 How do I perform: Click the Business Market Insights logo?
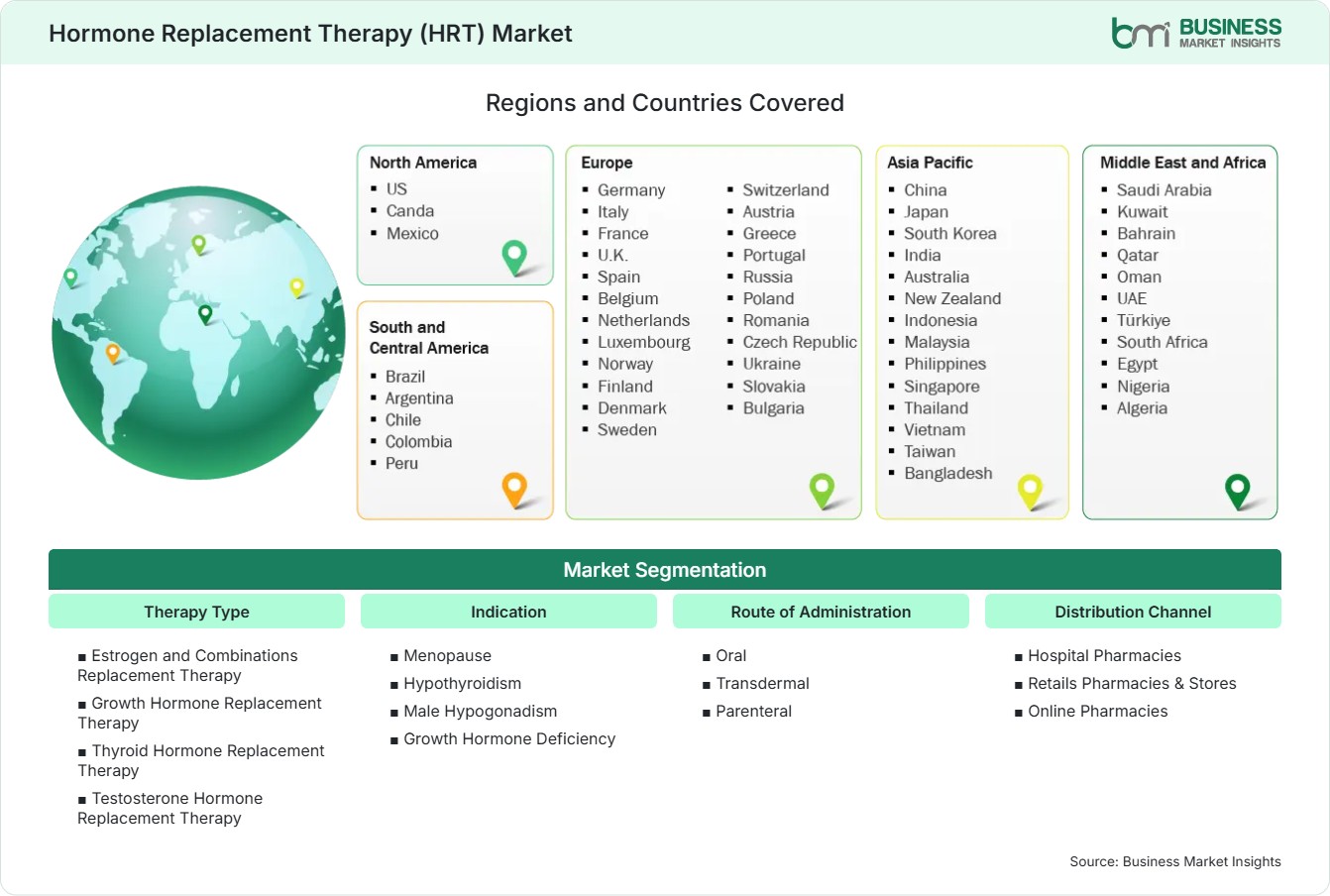click(1196, 33)
